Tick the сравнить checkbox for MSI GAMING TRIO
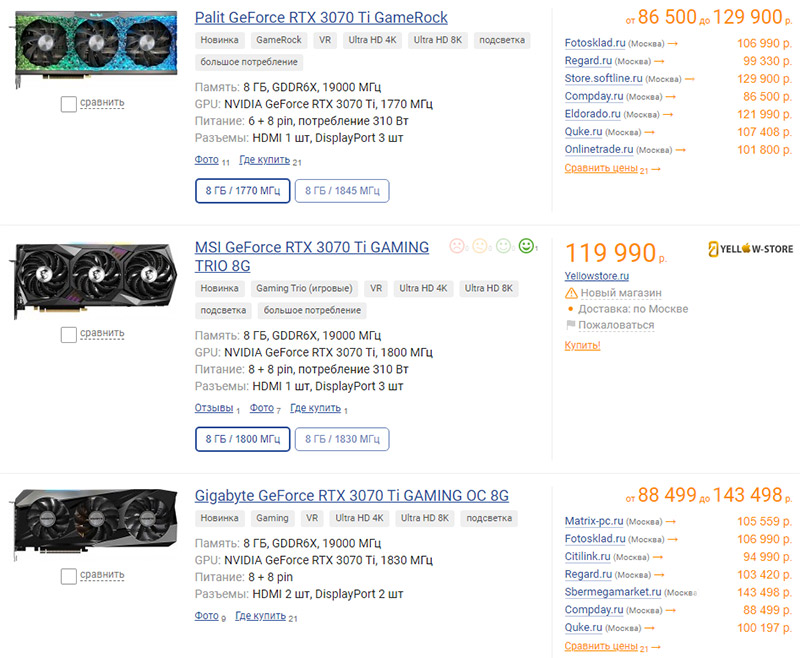The height and width of the screenshot is (658, 800). tap(69, 335)
